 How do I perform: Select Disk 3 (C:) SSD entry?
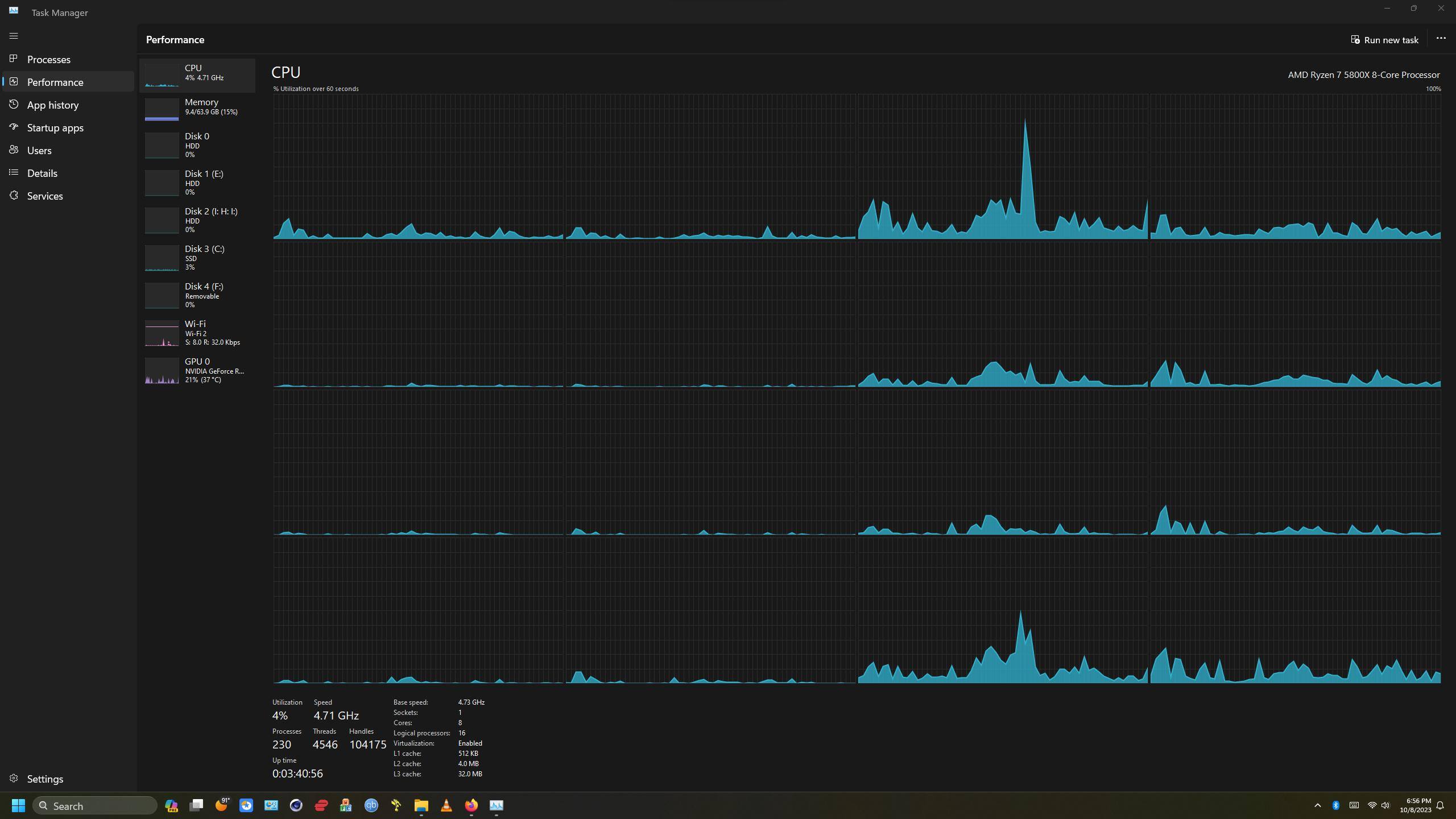(x=197, y=258)
